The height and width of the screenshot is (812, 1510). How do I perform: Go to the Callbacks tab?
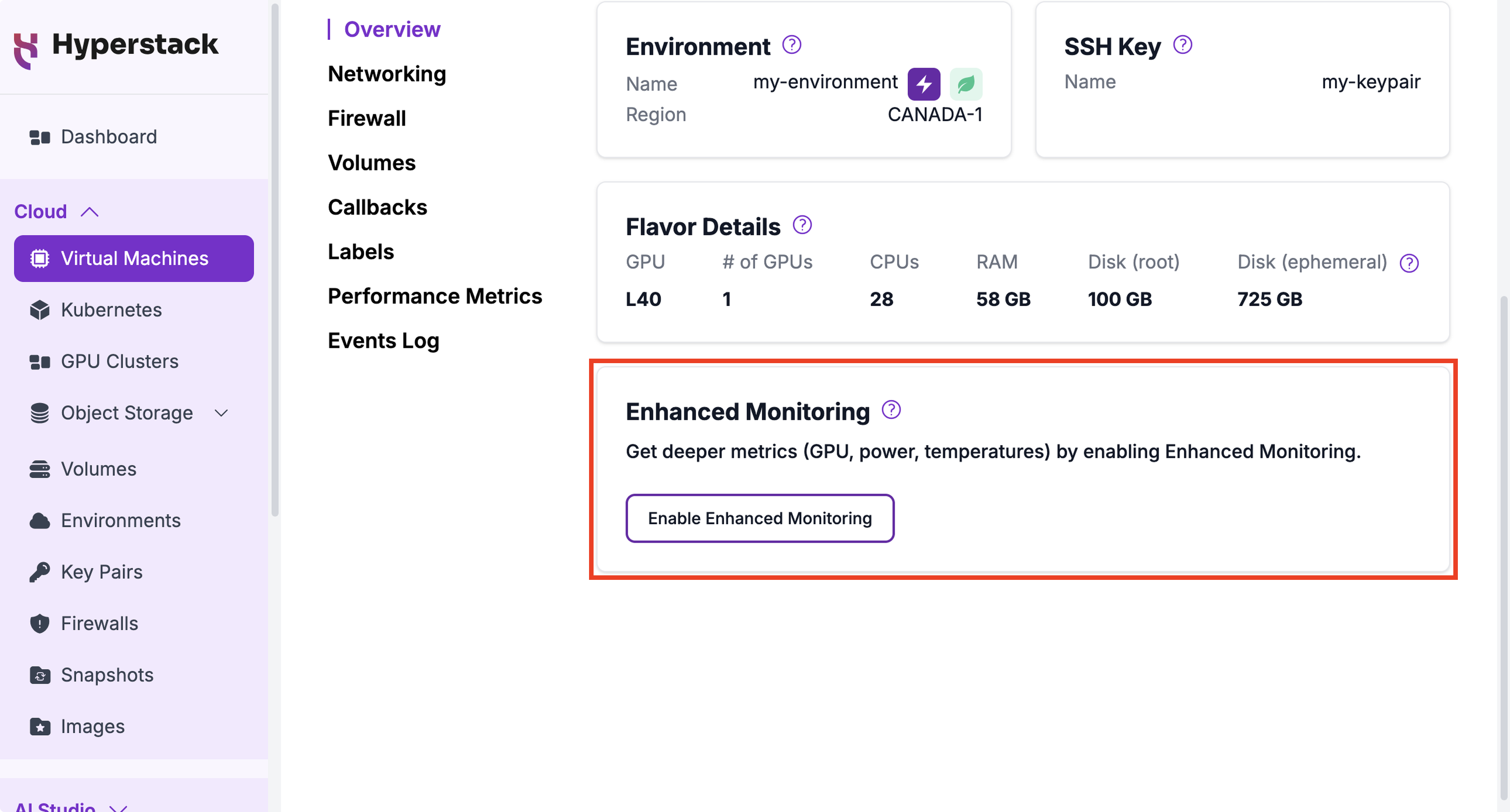coord(377,208)
